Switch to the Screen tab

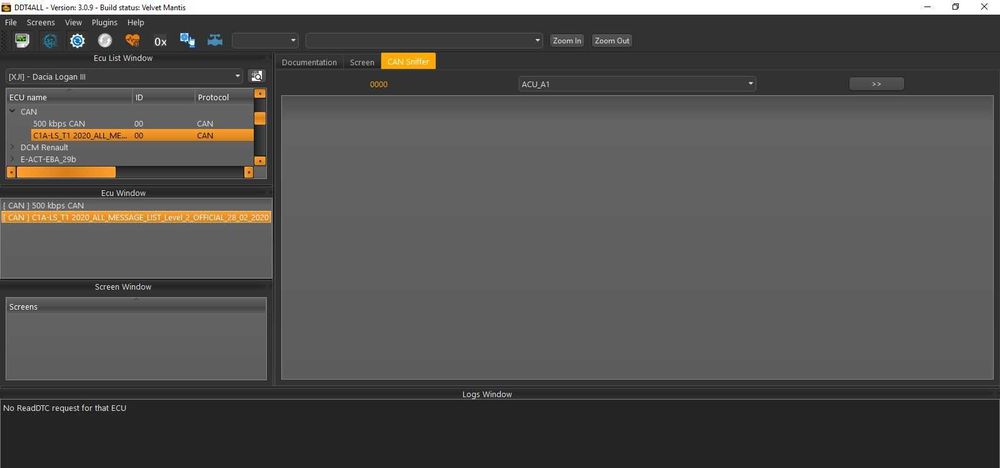click(x=362, y=62)
